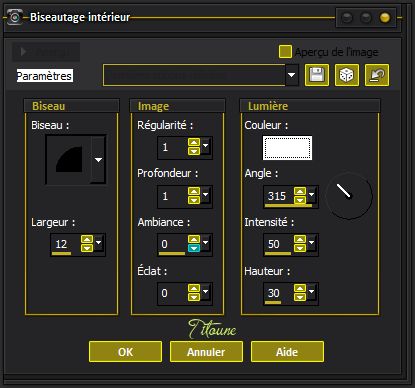
Task: Decrease Intensité with the down arrow
Action: (300, 248)
